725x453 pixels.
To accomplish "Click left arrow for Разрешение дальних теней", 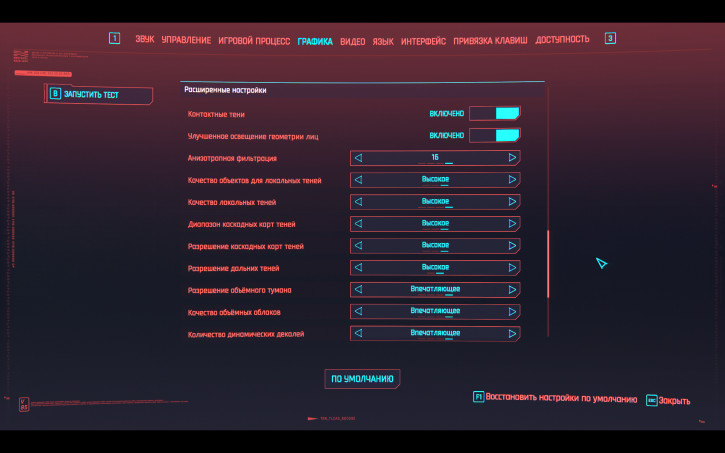I will (358, 268).
